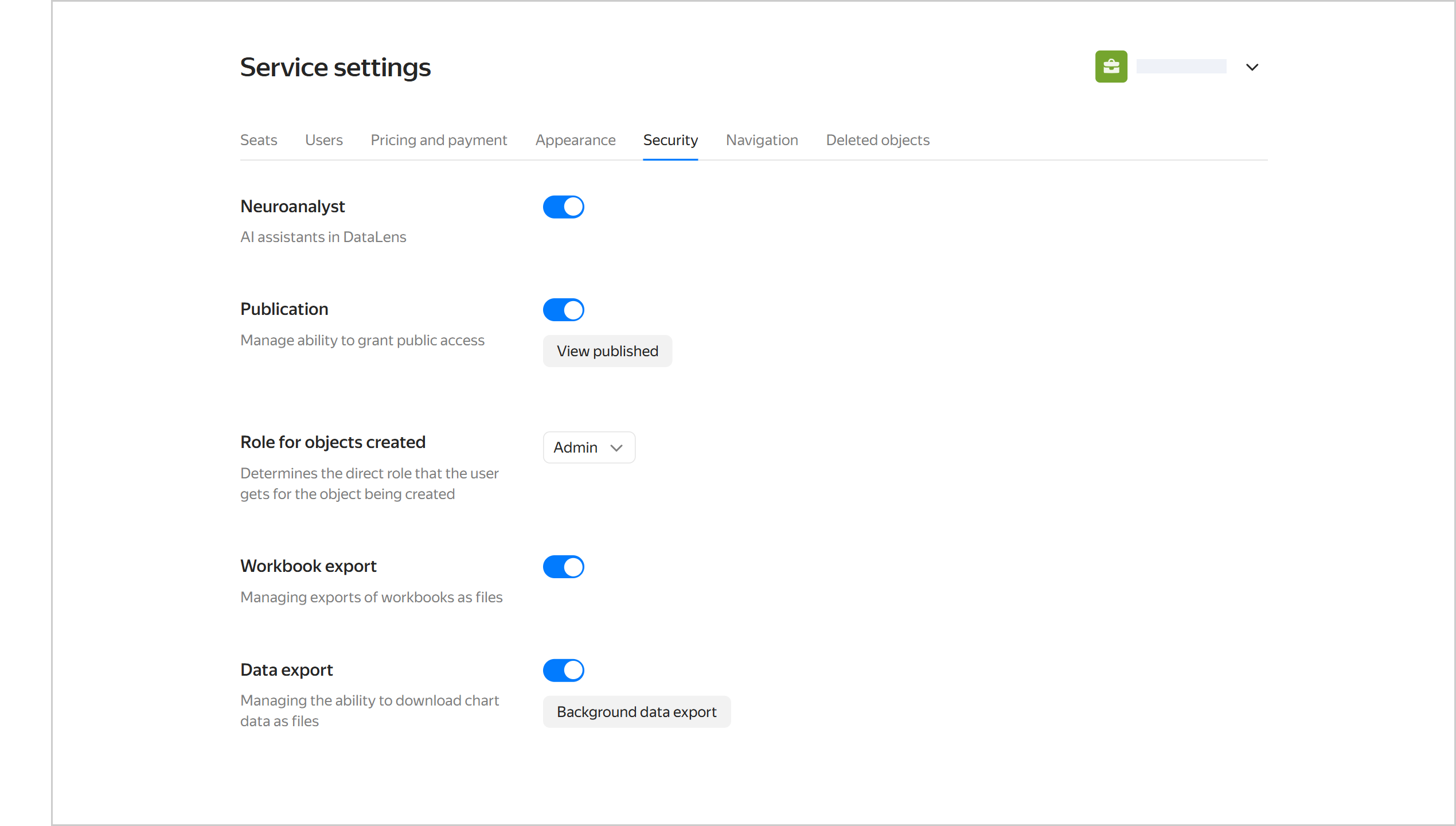The height and width of the screenshot is (826, 1456).
Task: Switch to the Users tab
Action: click(324, 140)
